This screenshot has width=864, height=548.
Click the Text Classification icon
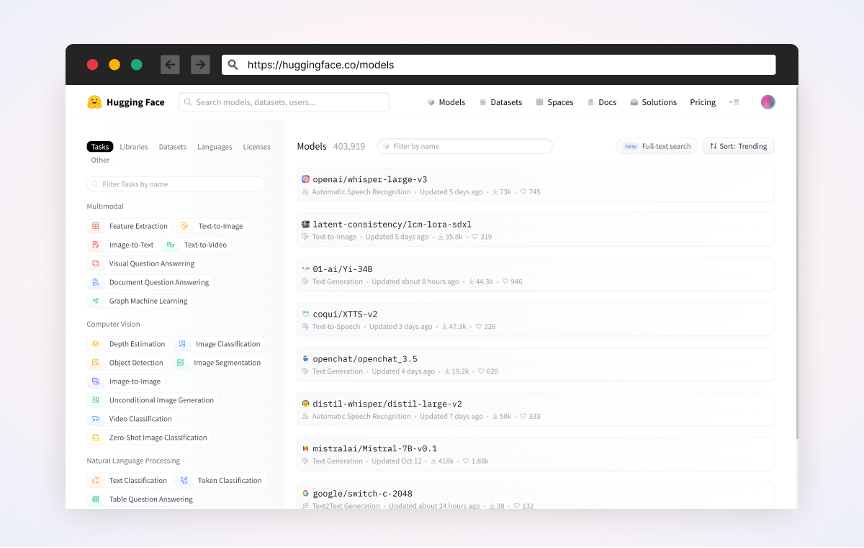[96, 480]
